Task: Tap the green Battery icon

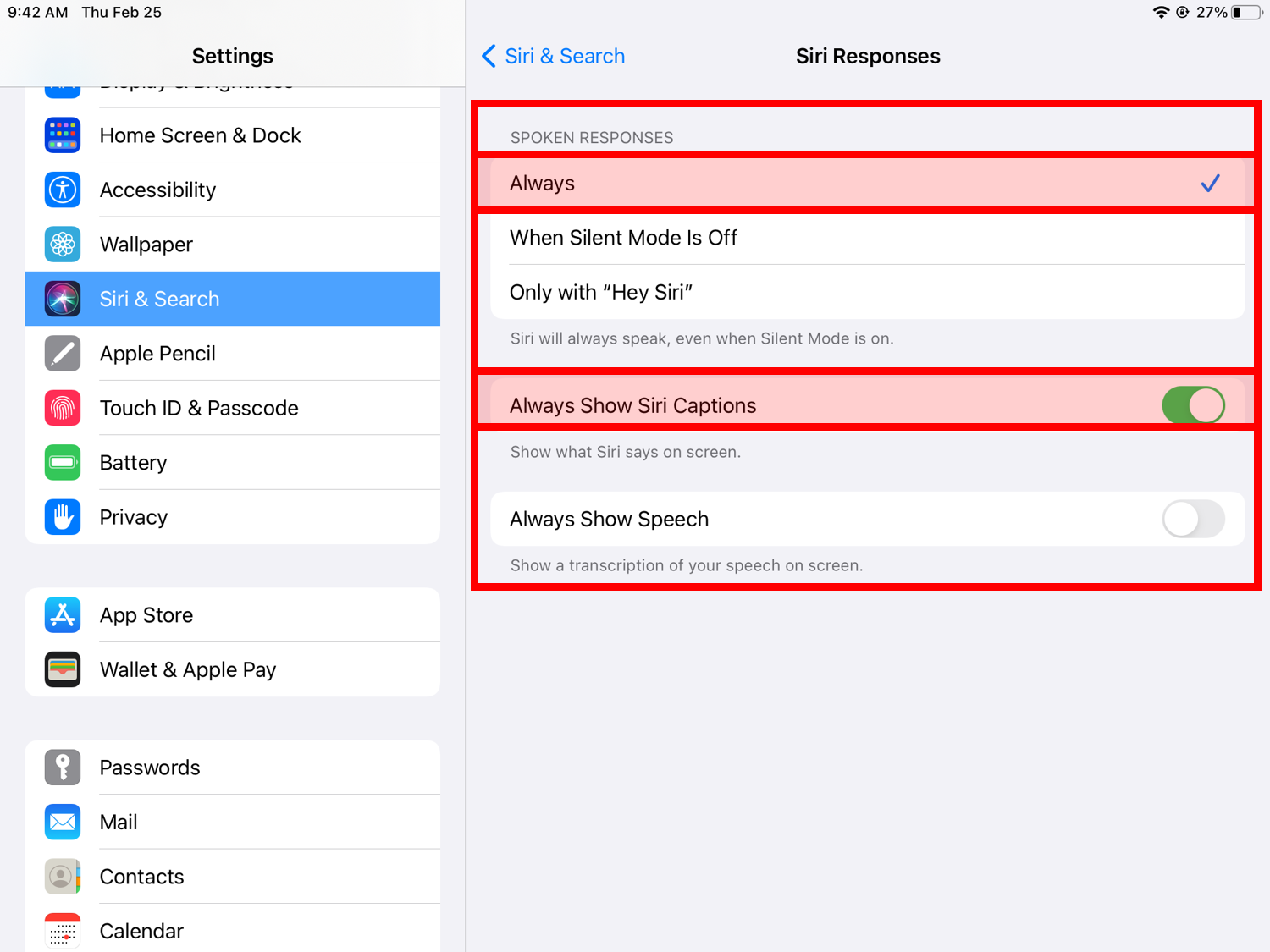Action: 63,463
